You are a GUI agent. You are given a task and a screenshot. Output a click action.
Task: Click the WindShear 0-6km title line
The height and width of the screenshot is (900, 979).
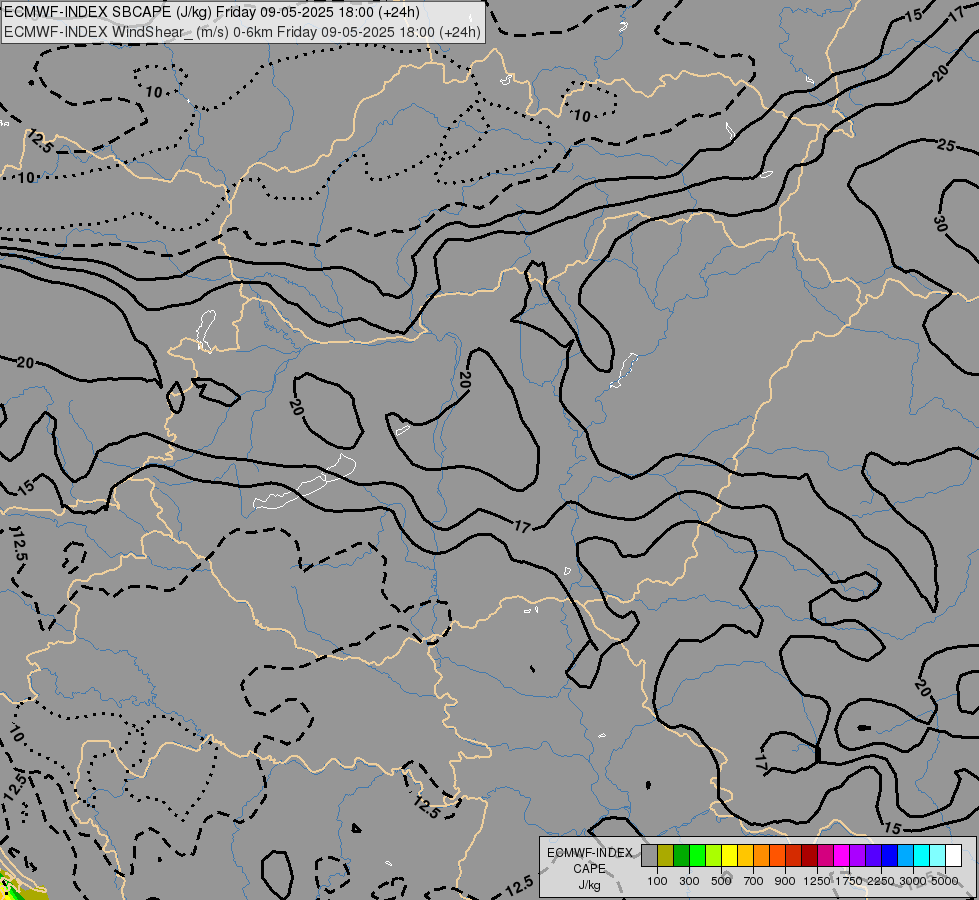242,32
